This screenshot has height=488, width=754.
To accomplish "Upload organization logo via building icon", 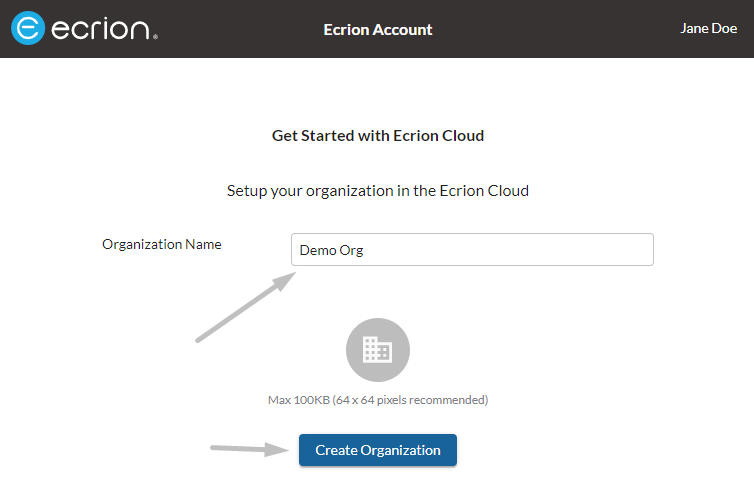I will click(377, 350).
